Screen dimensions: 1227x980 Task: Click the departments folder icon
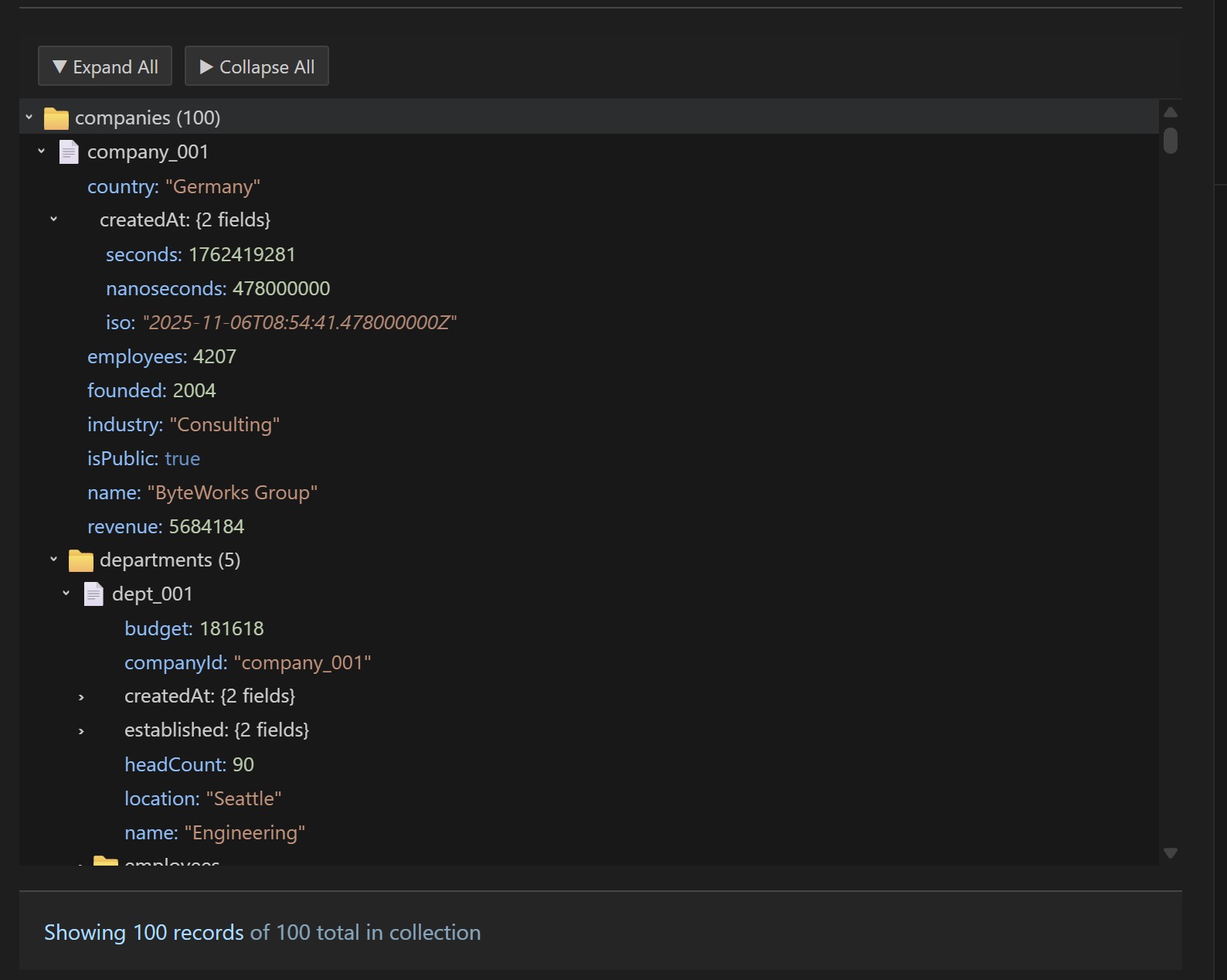click(x=80, y=560)
